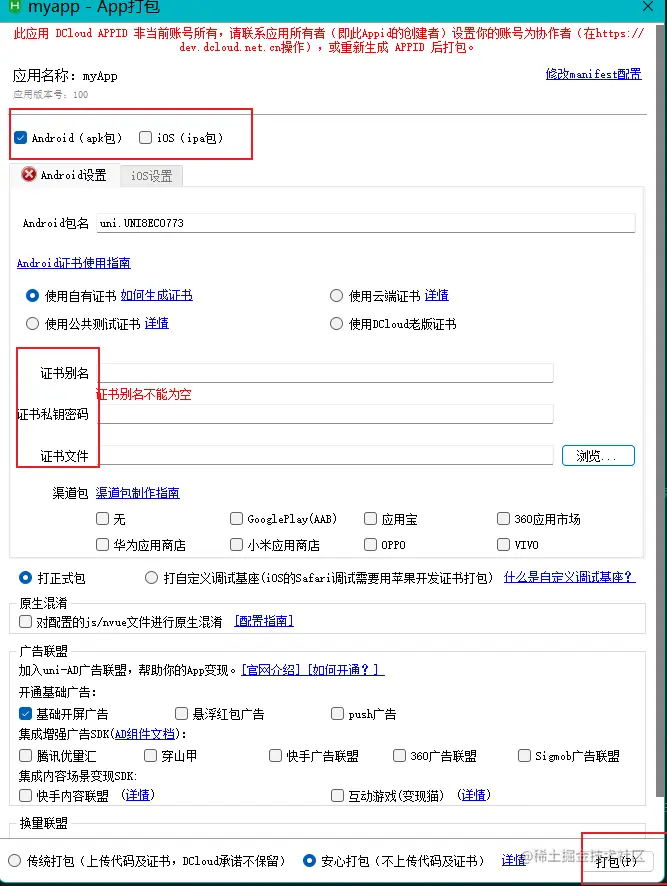Check the 快手广告联盟 checkbox
This screenshot has width=667, height=886.
[275, 755]
